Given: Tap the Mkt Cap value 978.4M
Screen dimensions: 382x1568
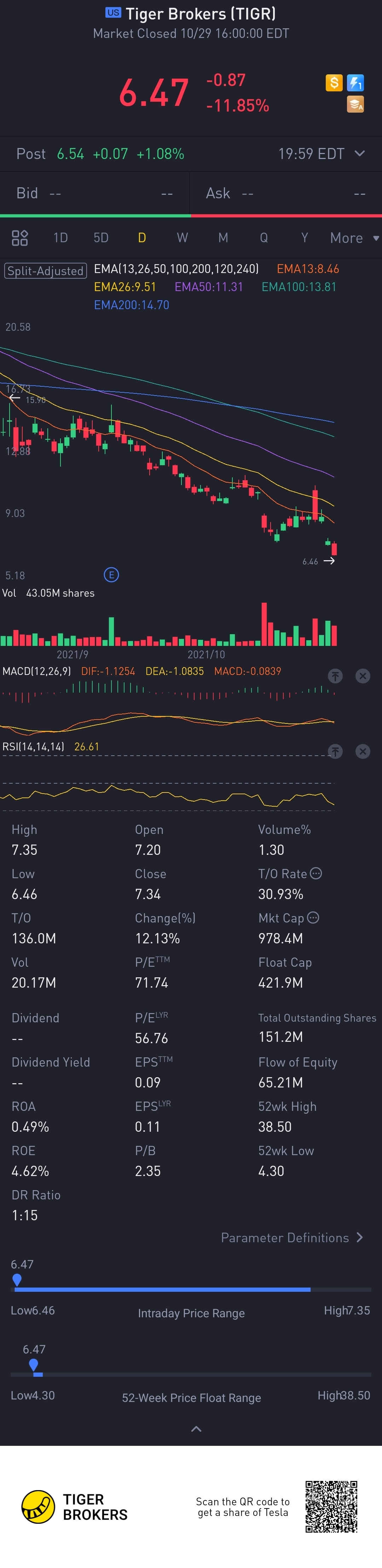Looking at the screenshot, I should pos(280,938).
